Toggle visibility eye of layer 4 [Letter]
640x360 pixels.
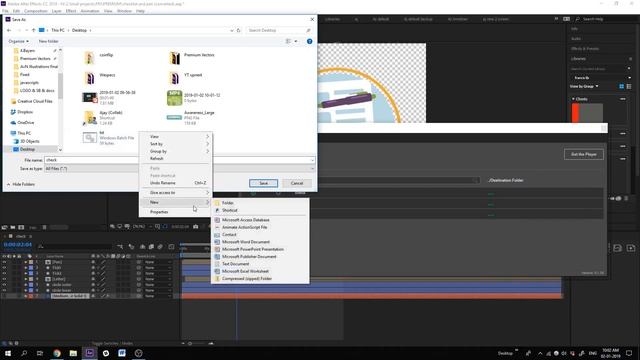4,279
